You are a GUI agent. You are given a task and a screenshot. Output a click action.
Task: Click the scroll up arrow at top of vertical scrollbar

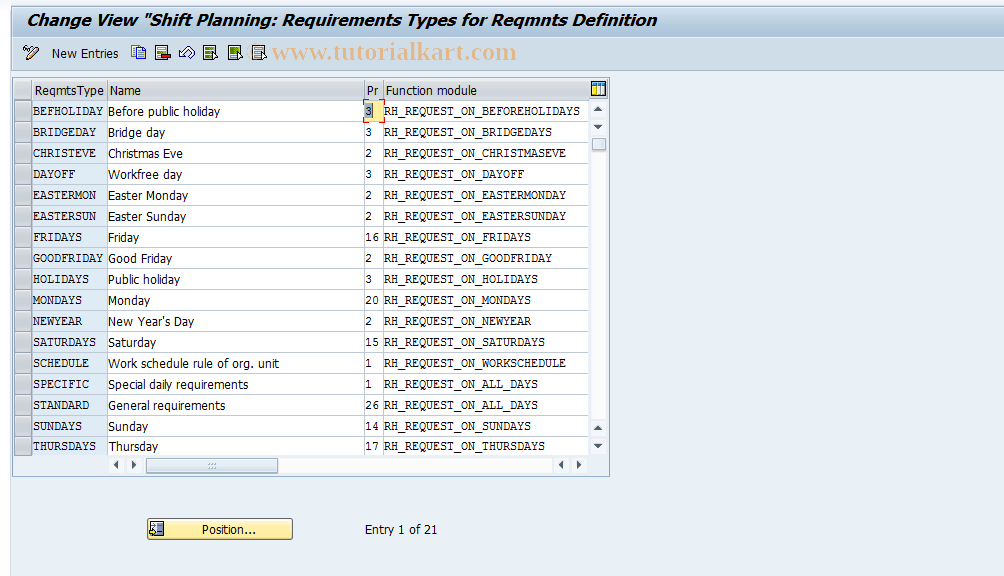(598, 109)
